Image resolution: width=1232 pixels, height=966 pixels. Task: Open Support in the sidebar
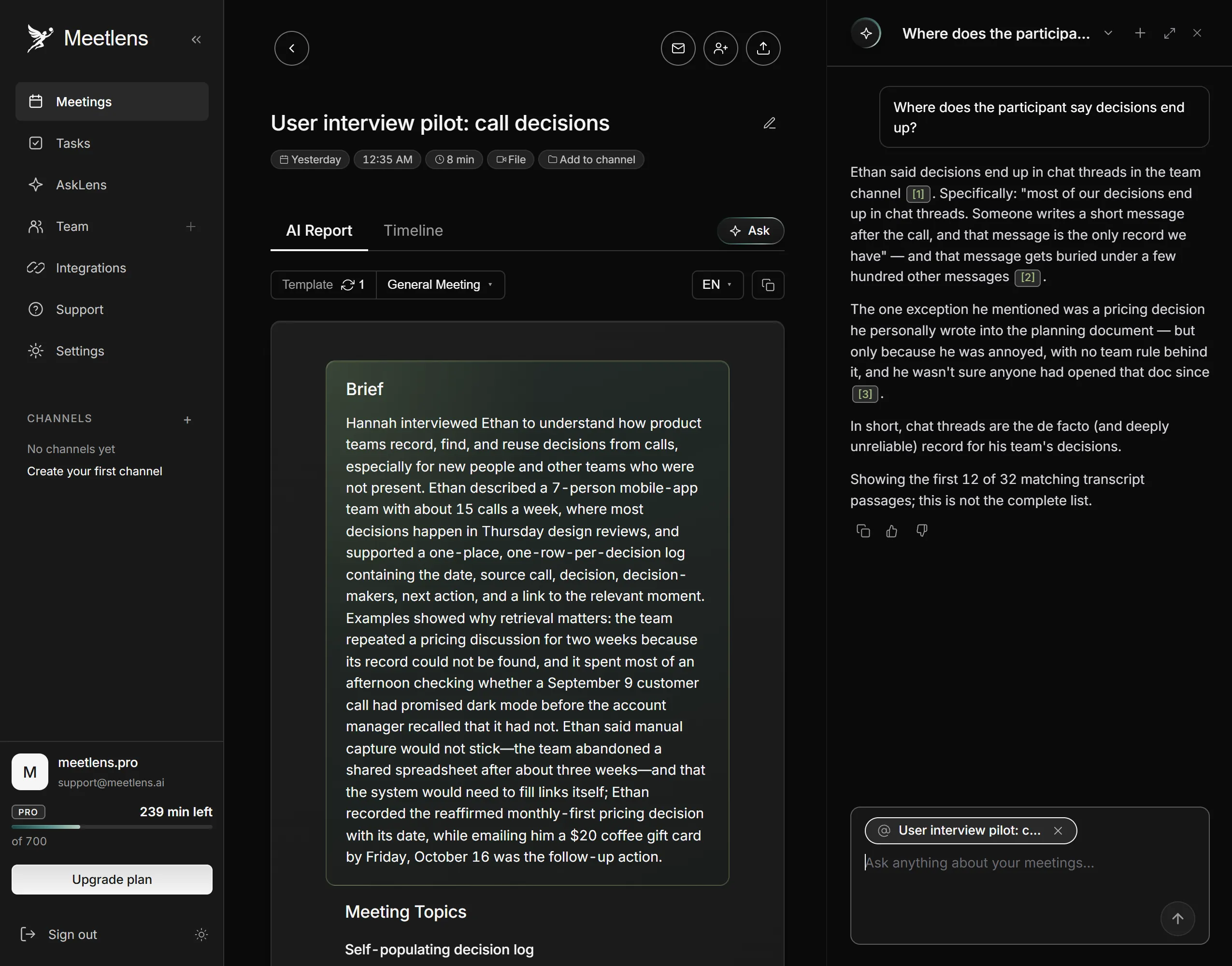click(112, 310)
